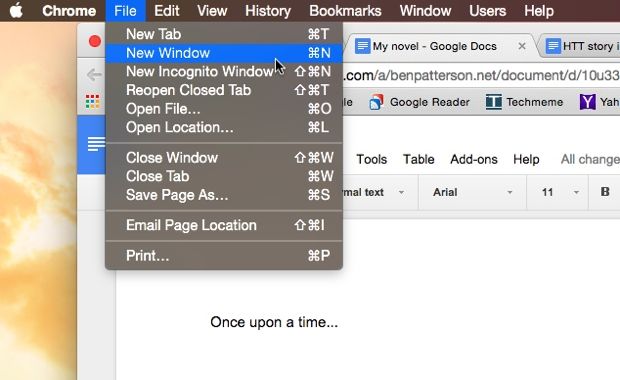
Task: Open the Chrome application menu
Action: (x=69, y=11)
